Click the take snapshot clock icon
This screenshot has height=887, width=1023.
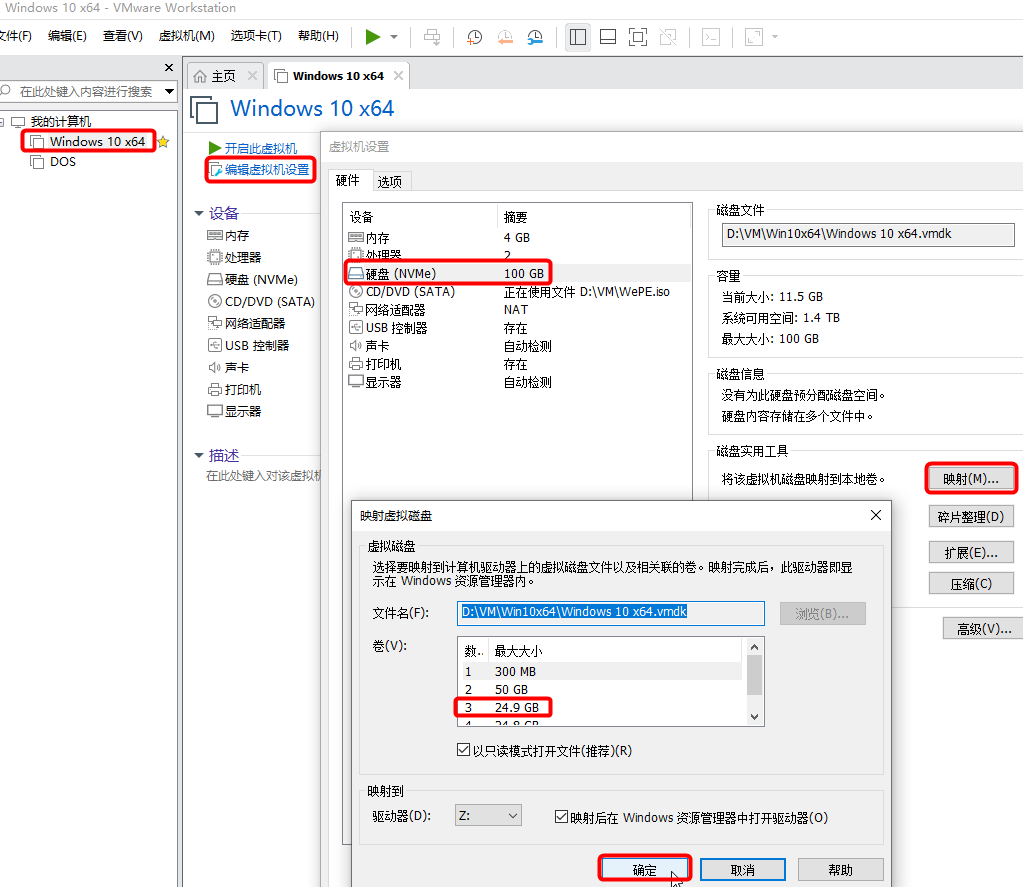click(x=474, y=37)
